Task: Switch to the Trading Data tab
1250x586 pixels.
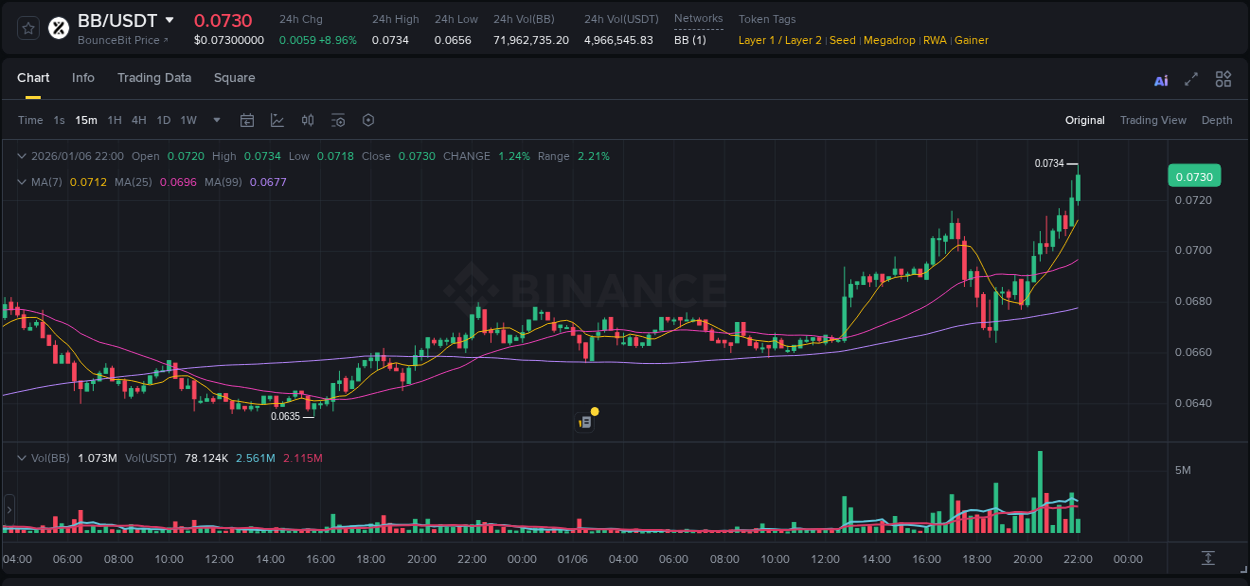Action: click(x=154, y=78)
